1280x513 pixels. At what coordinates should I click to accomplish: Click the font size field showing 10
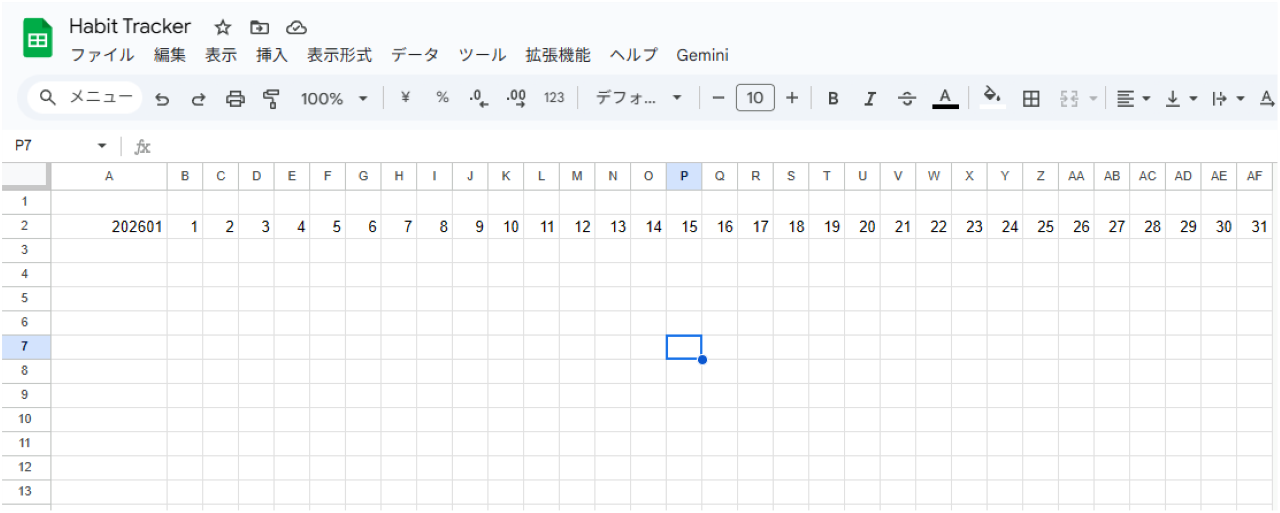click(x=755, y=98)
